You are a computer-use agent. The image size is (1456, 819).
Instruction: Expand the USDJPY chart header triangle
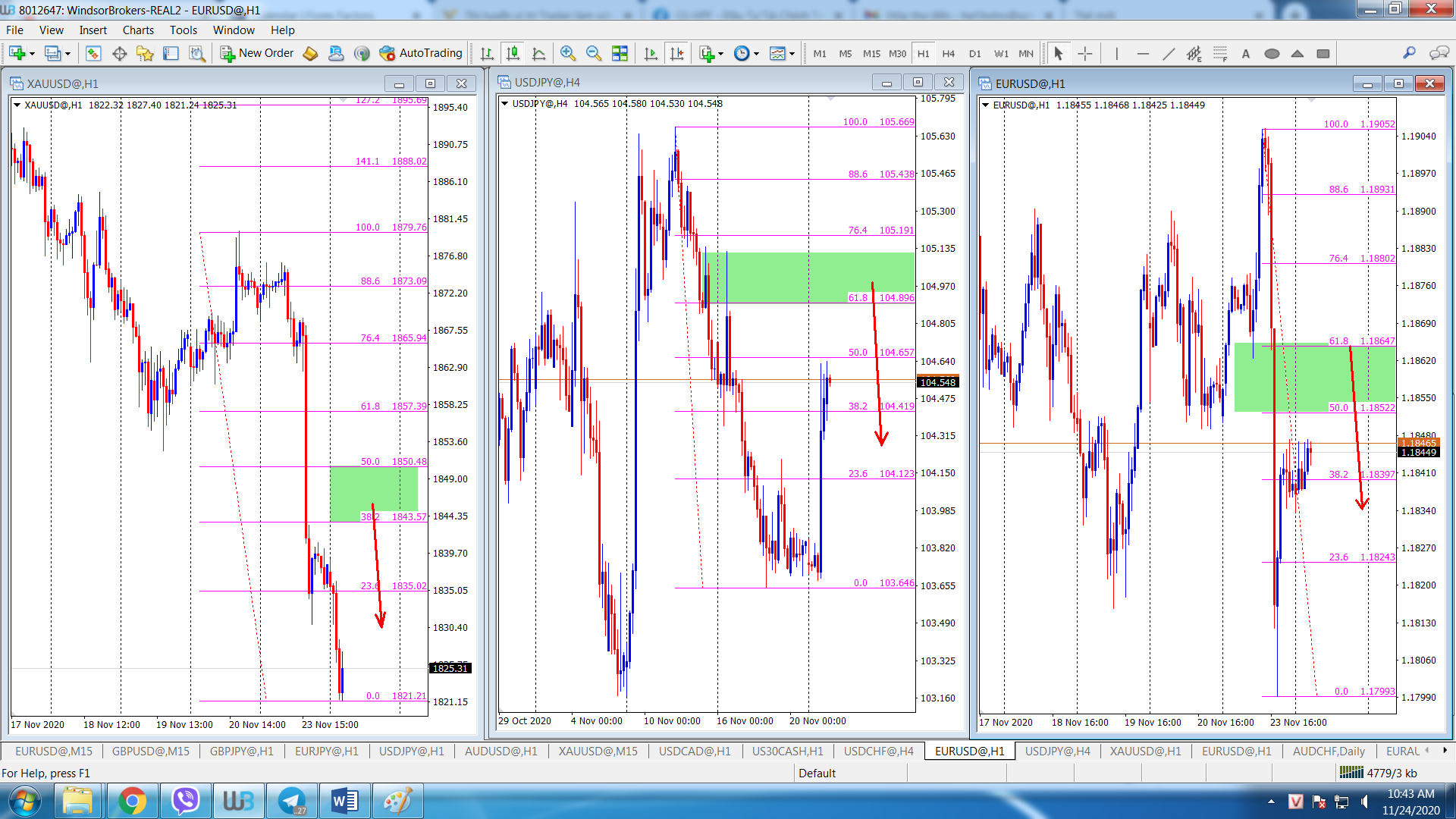point(504,104)
